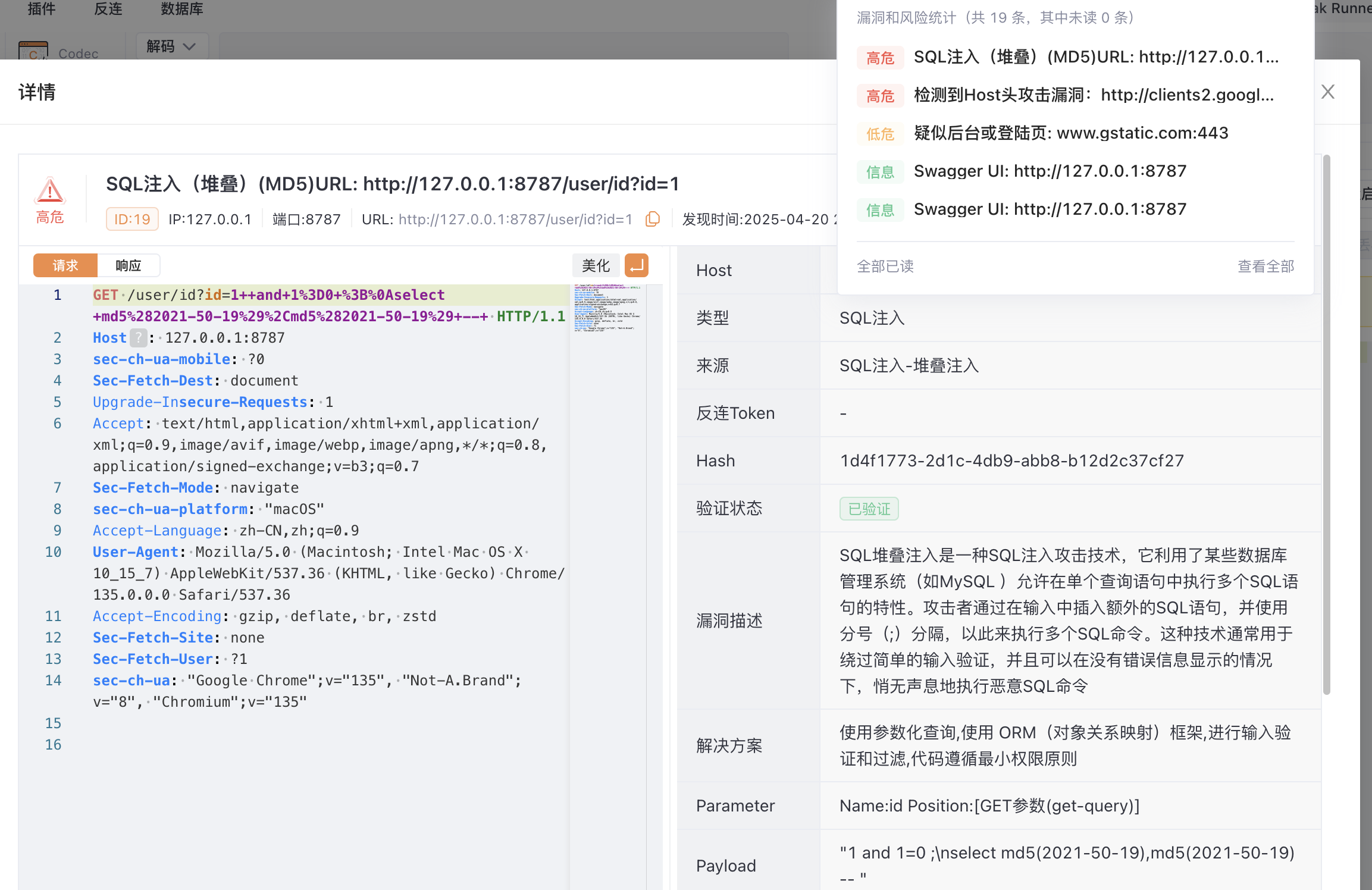Click the ID:19 tag
This screenshot has width=1372, height=890.
tap(132, 219)
